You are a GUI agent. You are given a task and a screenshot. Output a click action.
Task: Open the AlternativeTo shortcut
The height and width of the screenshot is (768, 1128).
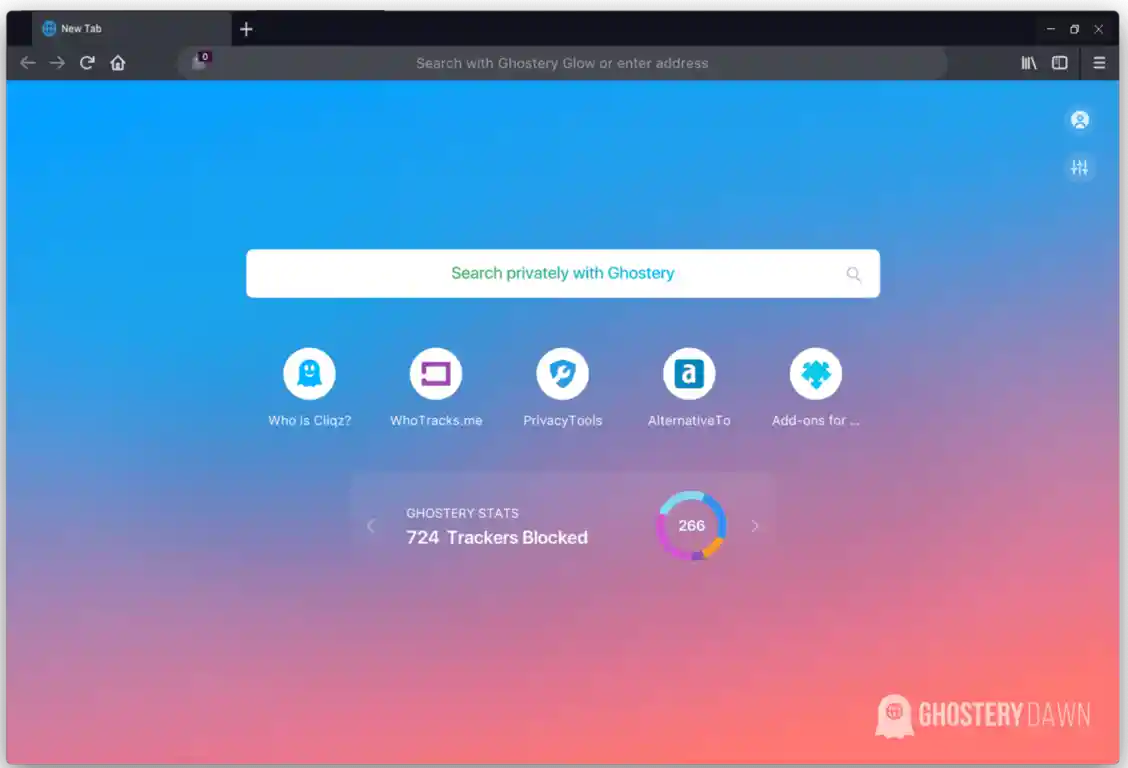pyautogui.click(x=689, y=388)
